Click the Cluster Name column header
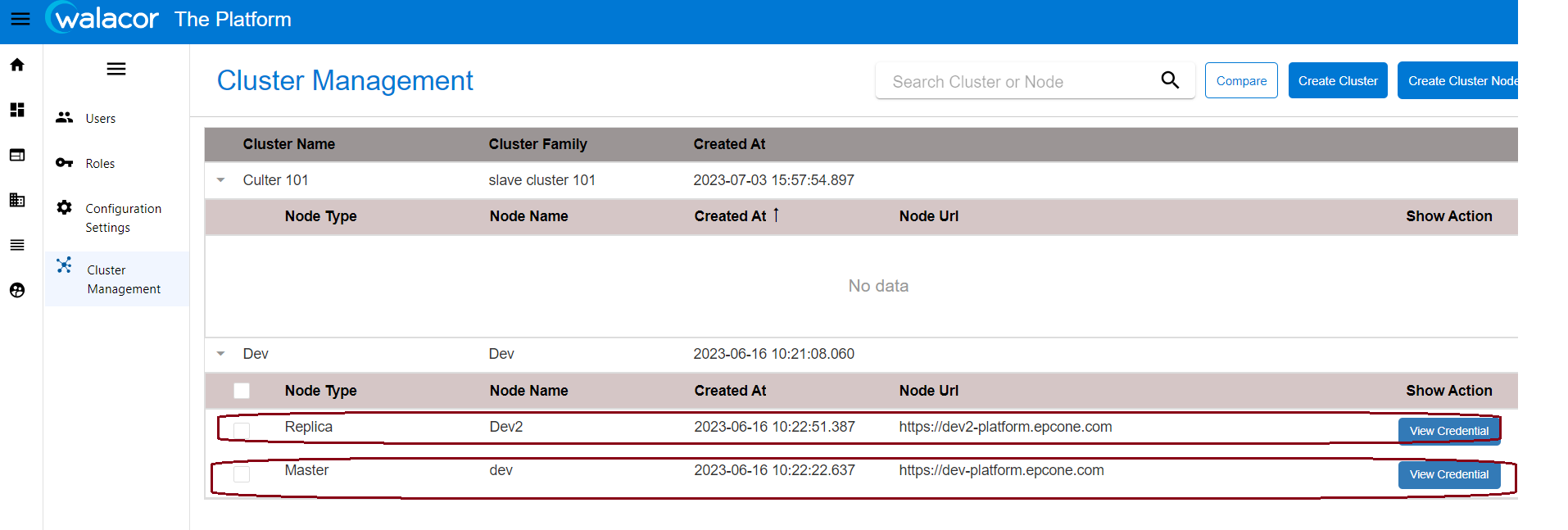 click(x=289, y=144)
